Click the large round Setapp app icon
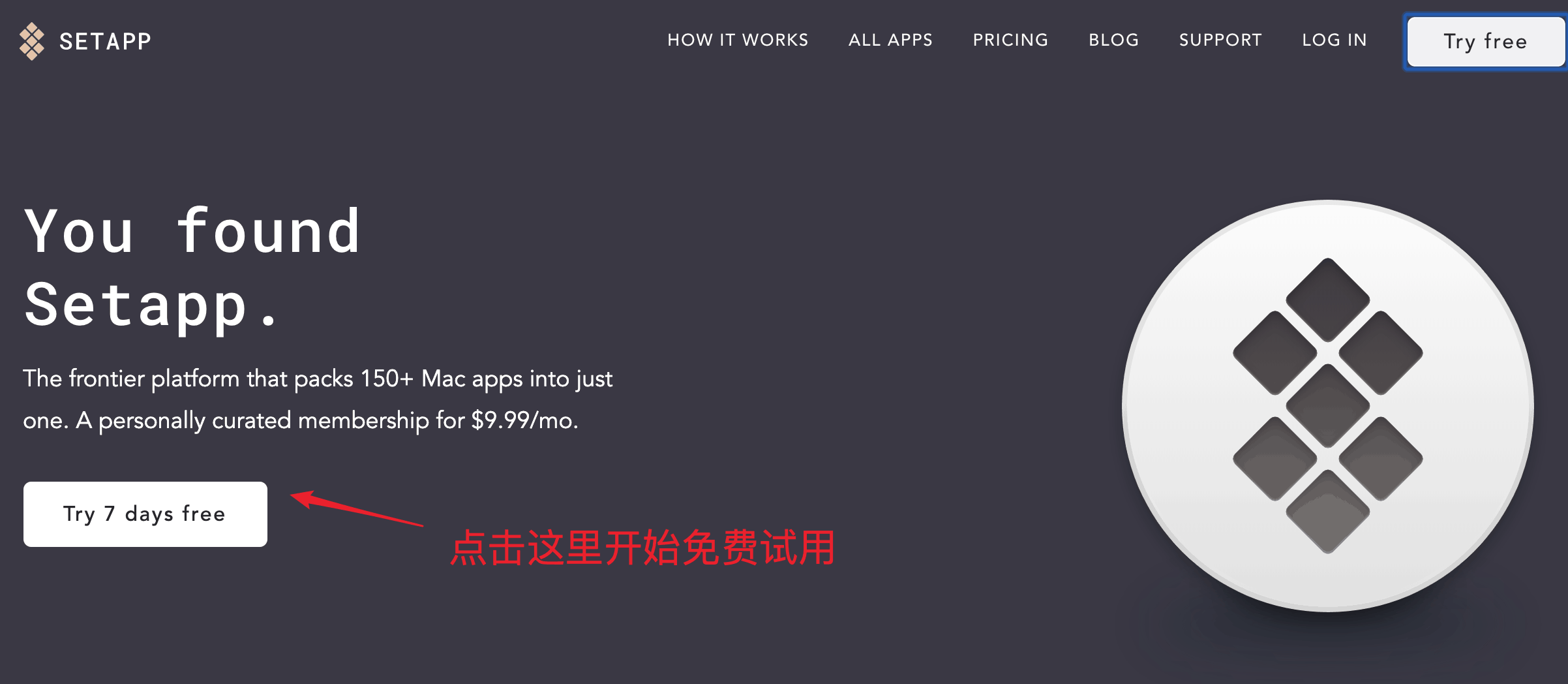This screenshot has width=1568, height=684. 1328,406
